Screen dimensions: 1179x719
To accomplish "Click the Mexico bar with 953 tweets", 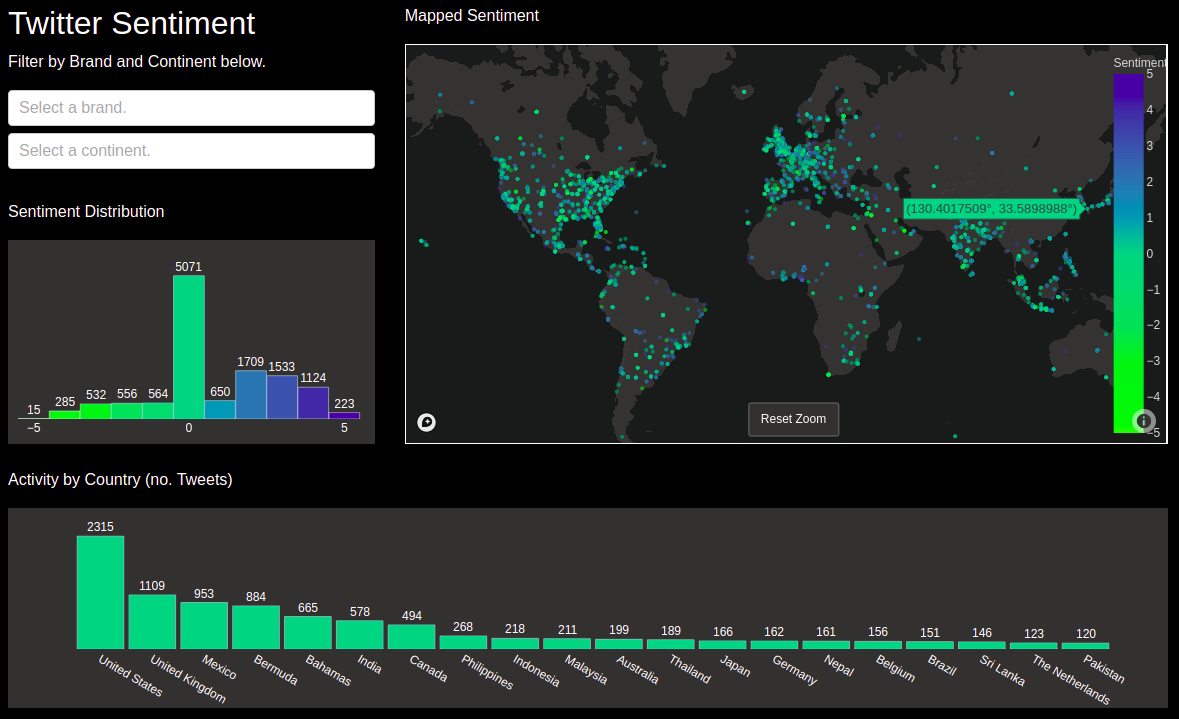I will tap(204, 625).
